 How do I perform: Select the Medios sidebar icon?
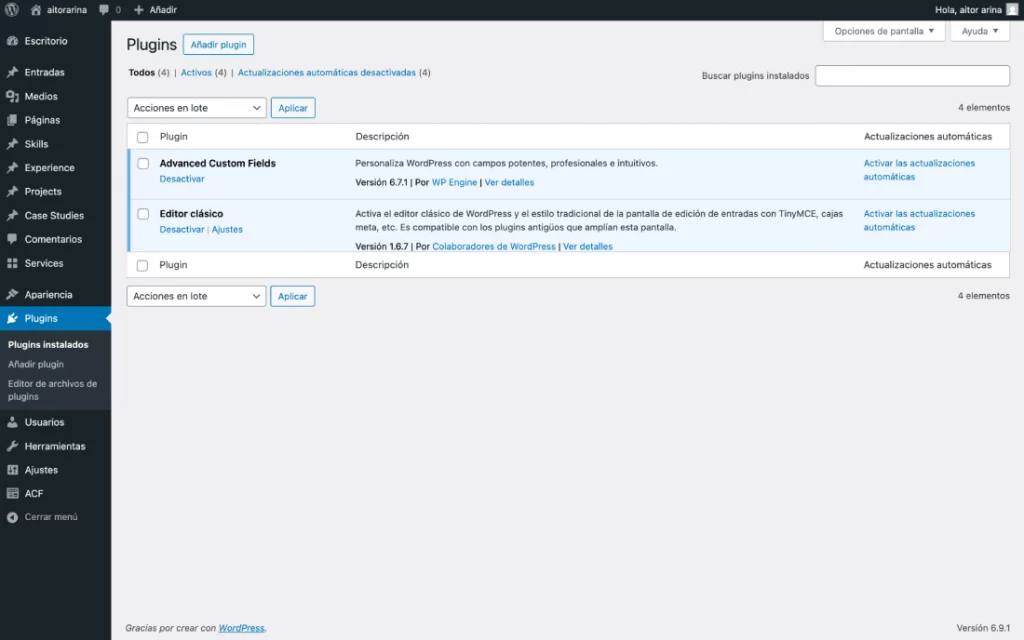pyautogui.click(x=12, y=96)
